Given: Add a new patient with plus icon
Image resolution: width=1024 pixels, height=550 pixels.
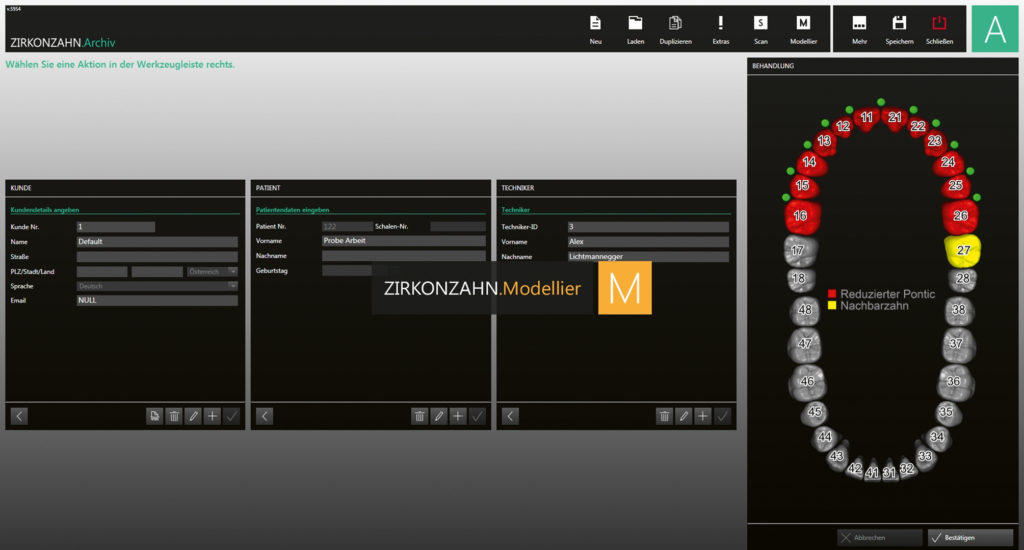Looking at the screenshot, I should (x=458, y=416).
